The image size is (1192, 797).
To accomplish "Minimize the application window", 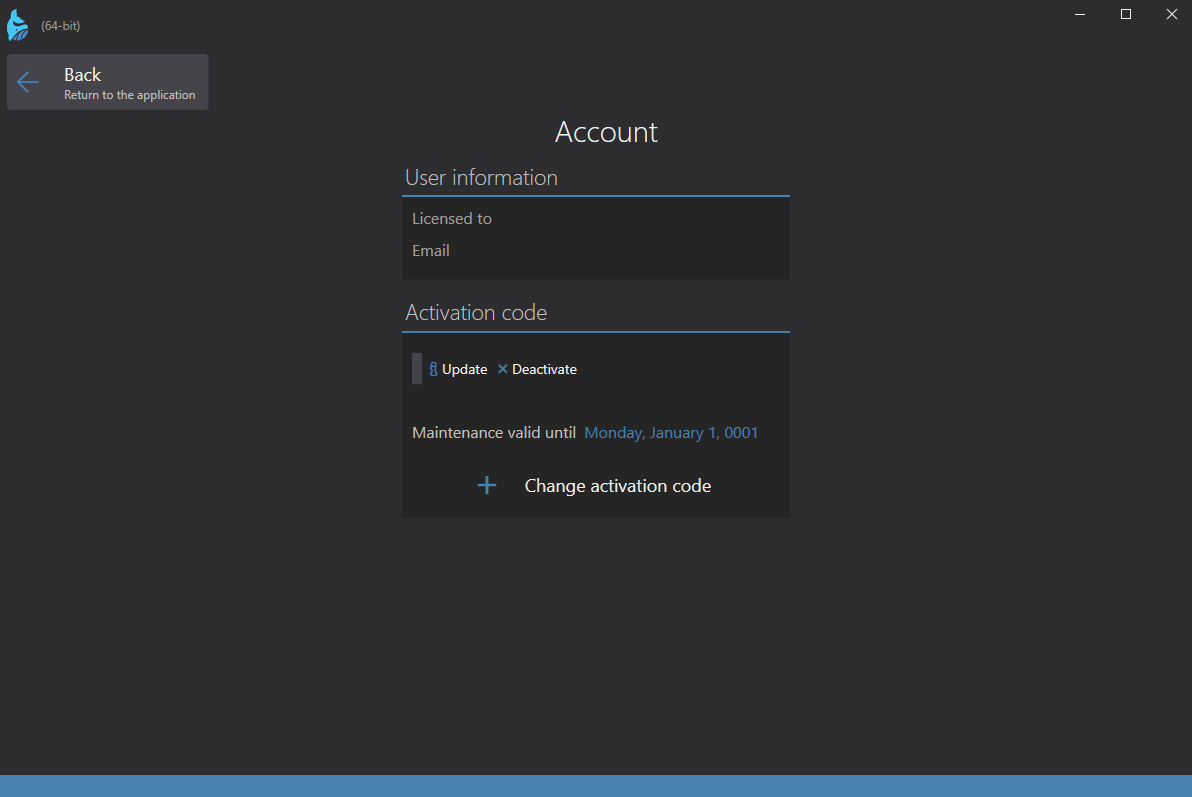I will coord(1081,14).
